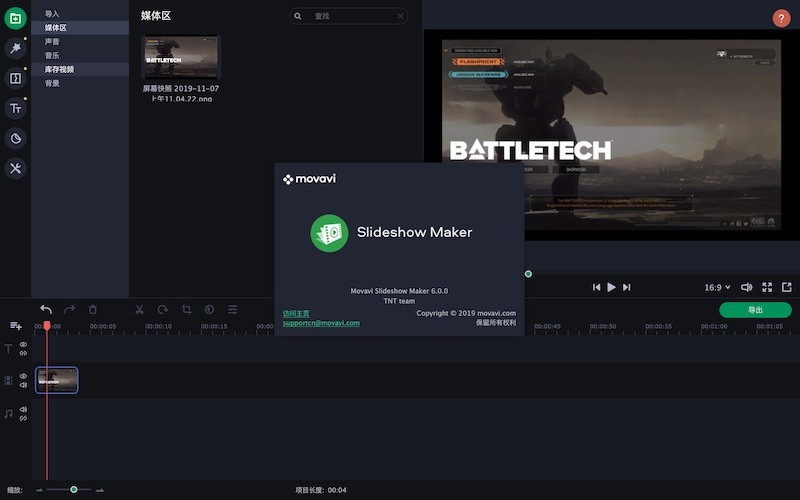Open color adjustments tool
Image resolution: width=800 pixels, height=500 pixels.
[209, 309]
